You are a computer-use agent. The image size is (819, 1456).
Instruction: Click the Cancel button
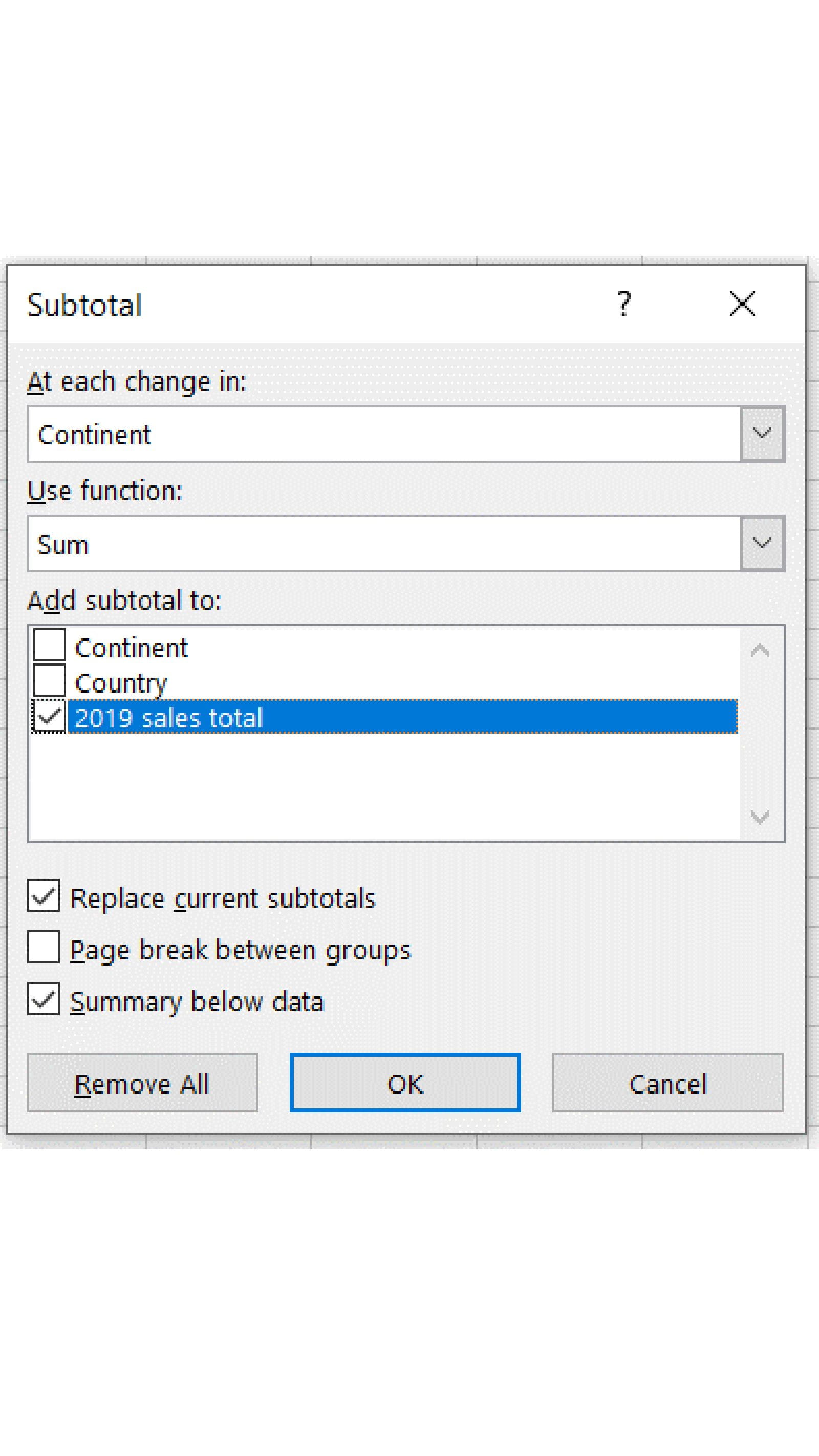point(667,1083)
